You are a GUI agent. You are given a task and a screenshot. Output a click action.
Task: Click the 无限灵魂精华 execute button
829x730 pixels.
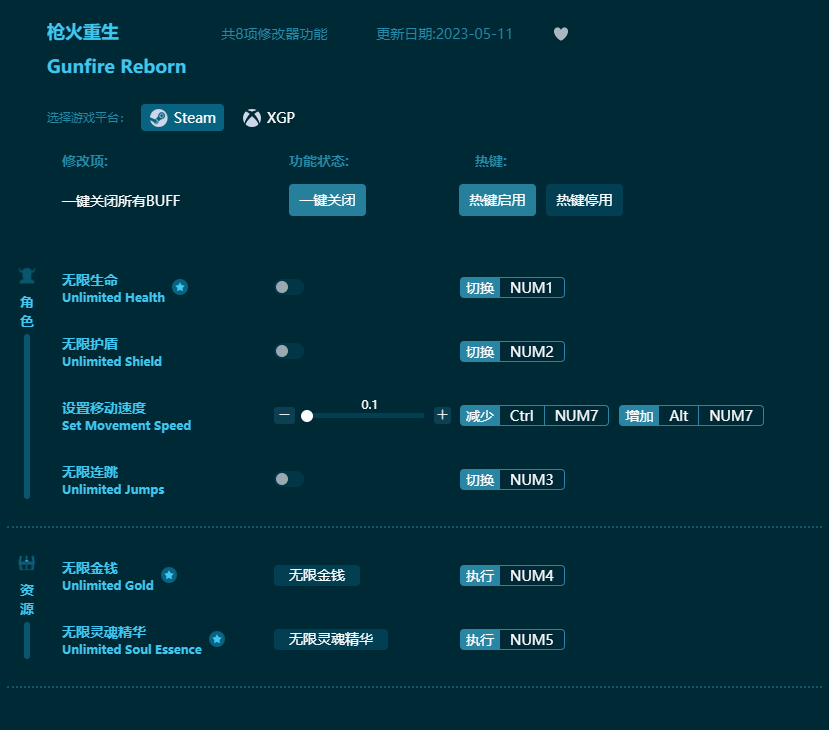click(331, 639)
